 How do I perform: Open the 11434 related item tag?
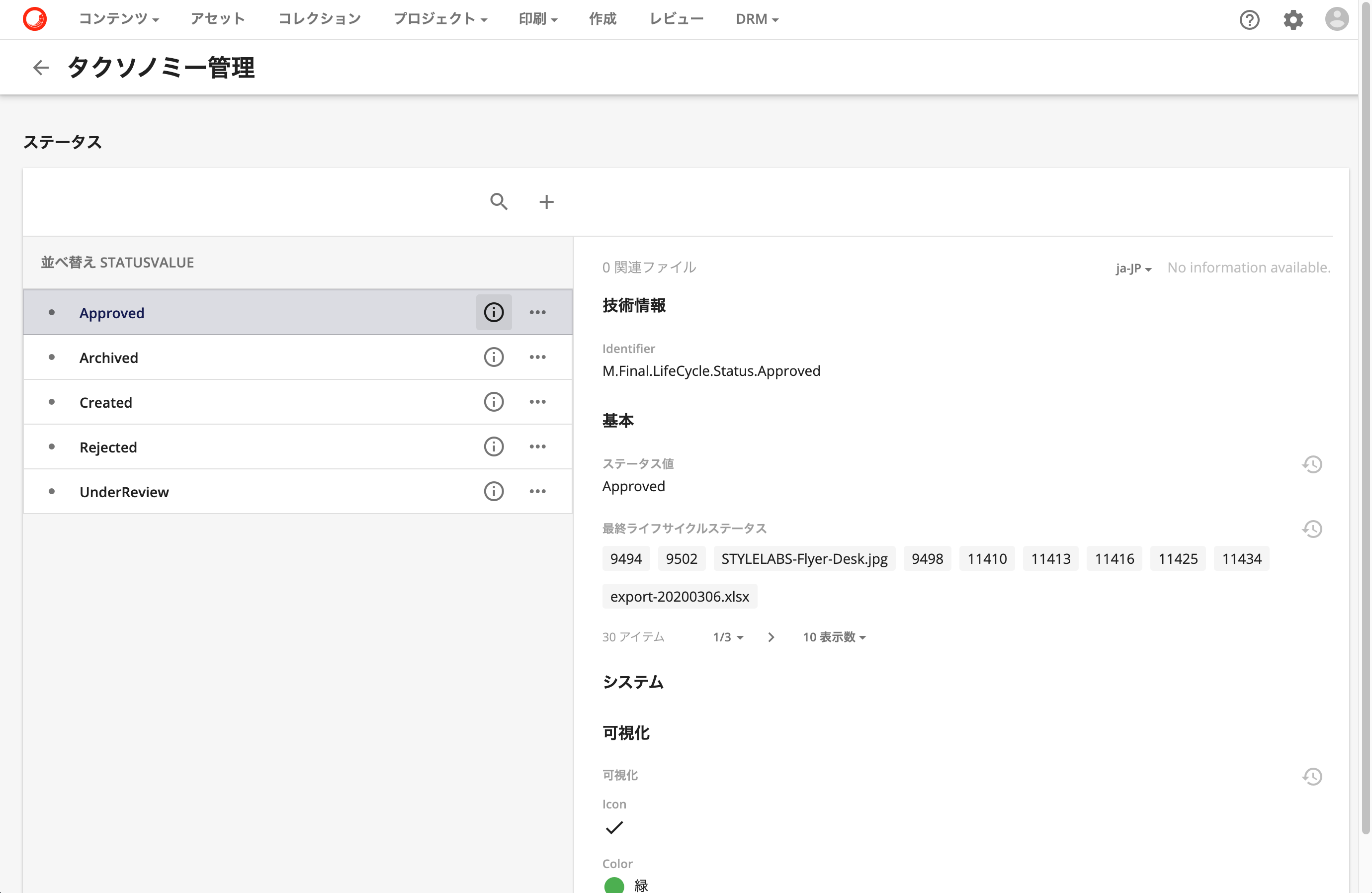[1242, 559]
